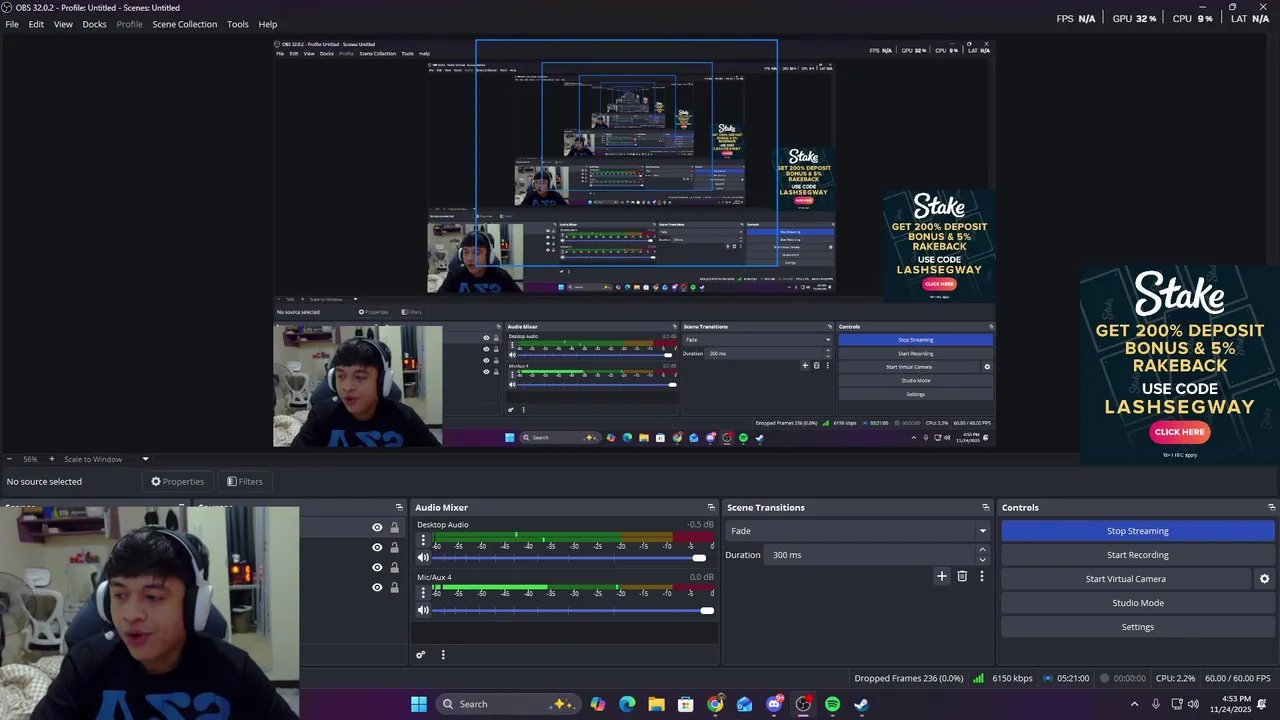Mute Desktop Audio speaker icon
Screen dimensions: 1280x720
click(x=423, y=558)
